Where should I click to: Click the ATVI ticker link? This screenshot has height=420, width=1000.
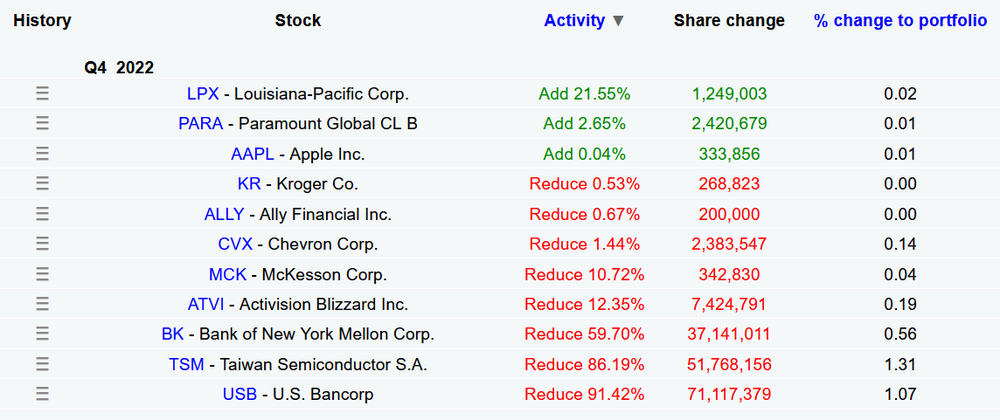[x=207, y=304]
